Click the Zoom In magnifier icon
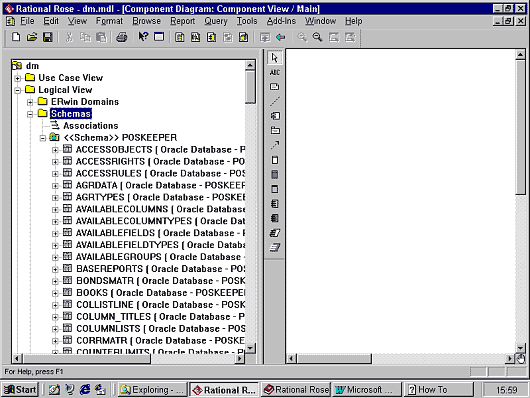 (302, 37)
